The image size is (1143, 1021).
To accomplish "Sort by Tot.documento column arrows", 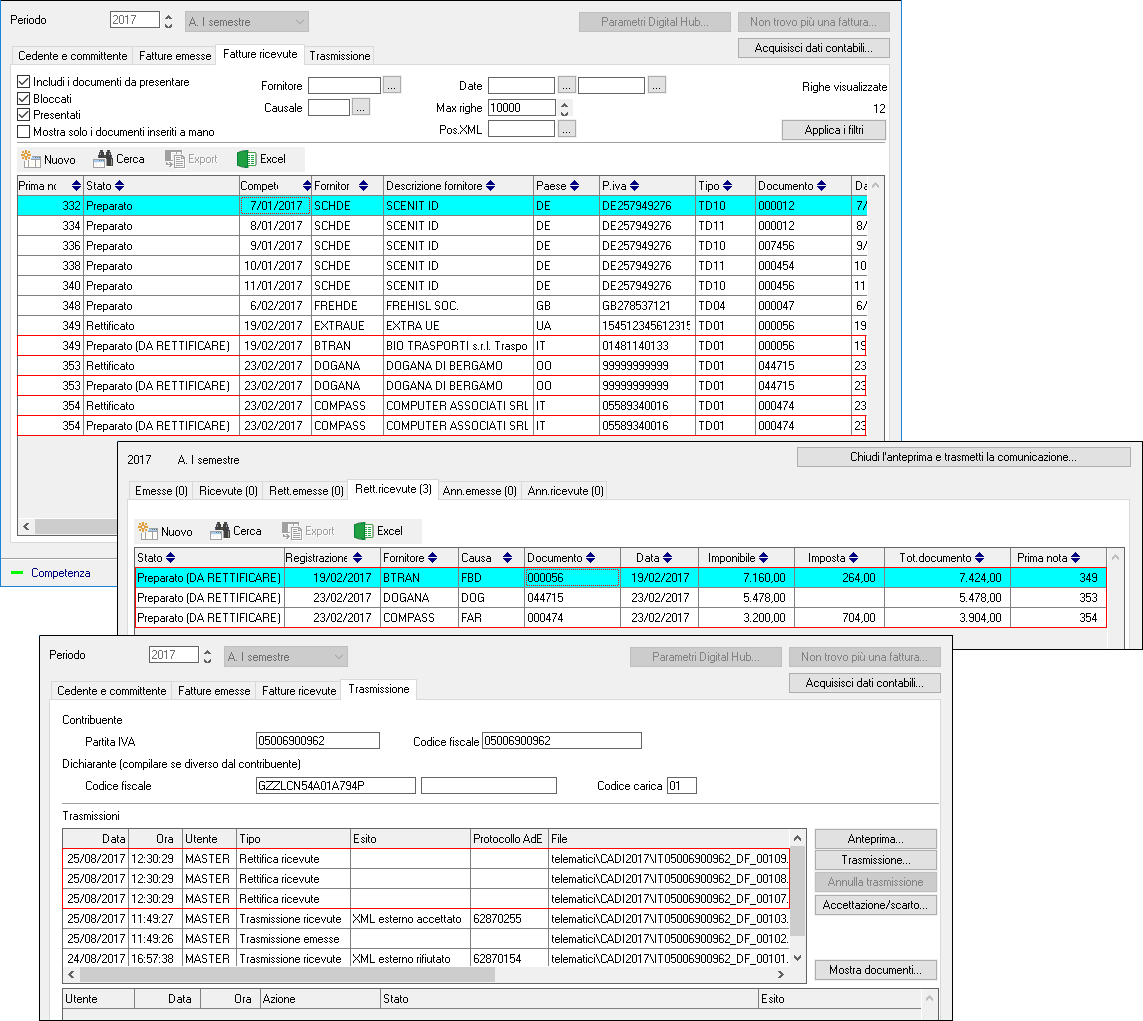I will click(979, 558).
